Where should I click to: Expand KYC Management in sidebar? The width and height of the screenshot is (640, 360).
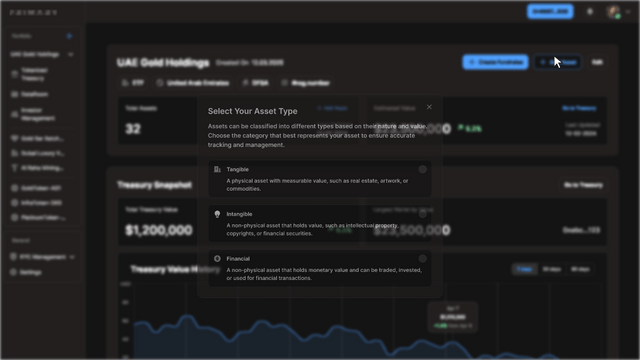pyautogui.click(x=42, y=257)
